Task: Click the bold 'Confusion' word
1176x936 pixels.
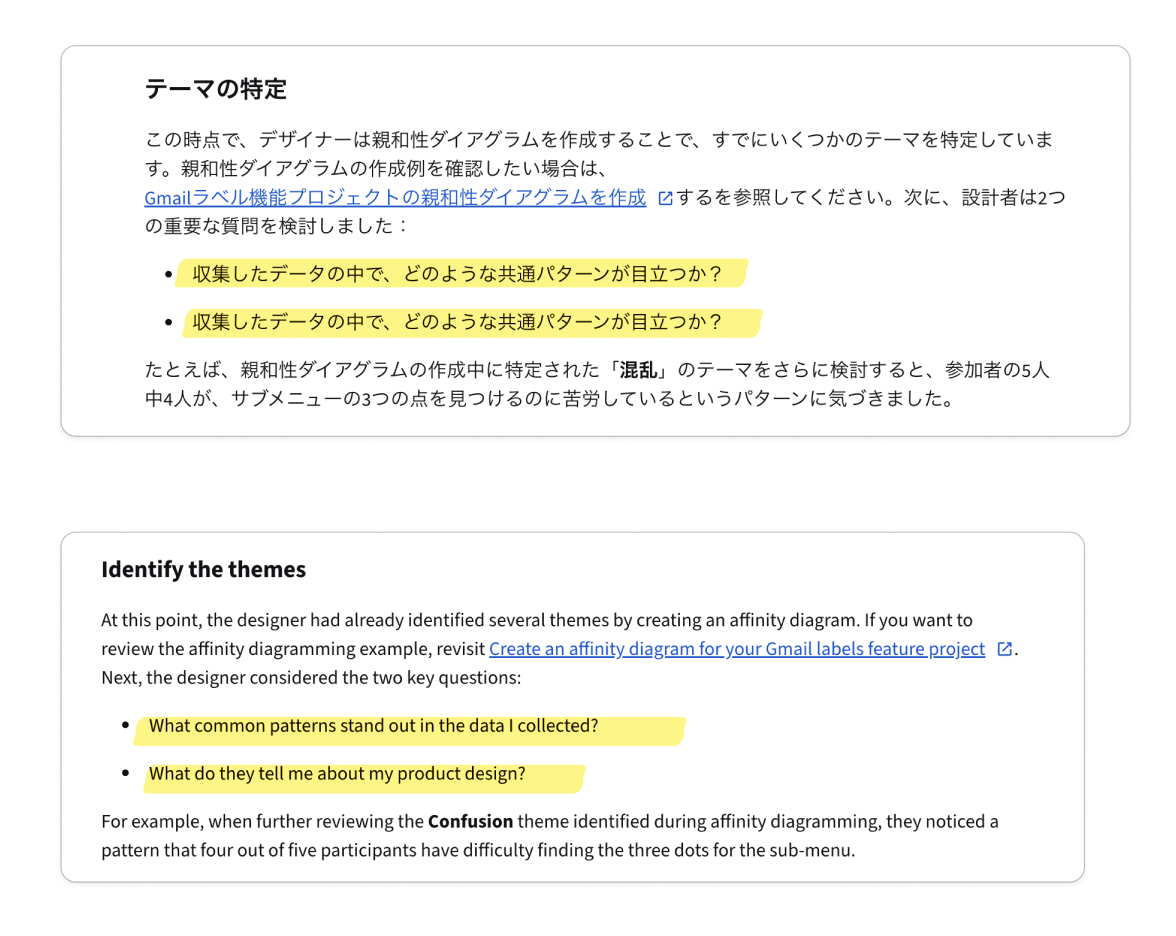Action: click(x=470, y=822)
